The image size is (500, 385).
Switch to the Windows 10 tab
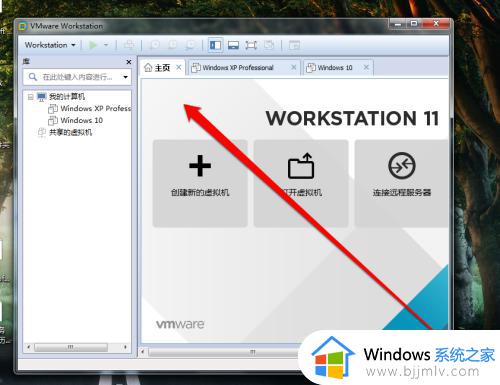(x=335, y=68)
